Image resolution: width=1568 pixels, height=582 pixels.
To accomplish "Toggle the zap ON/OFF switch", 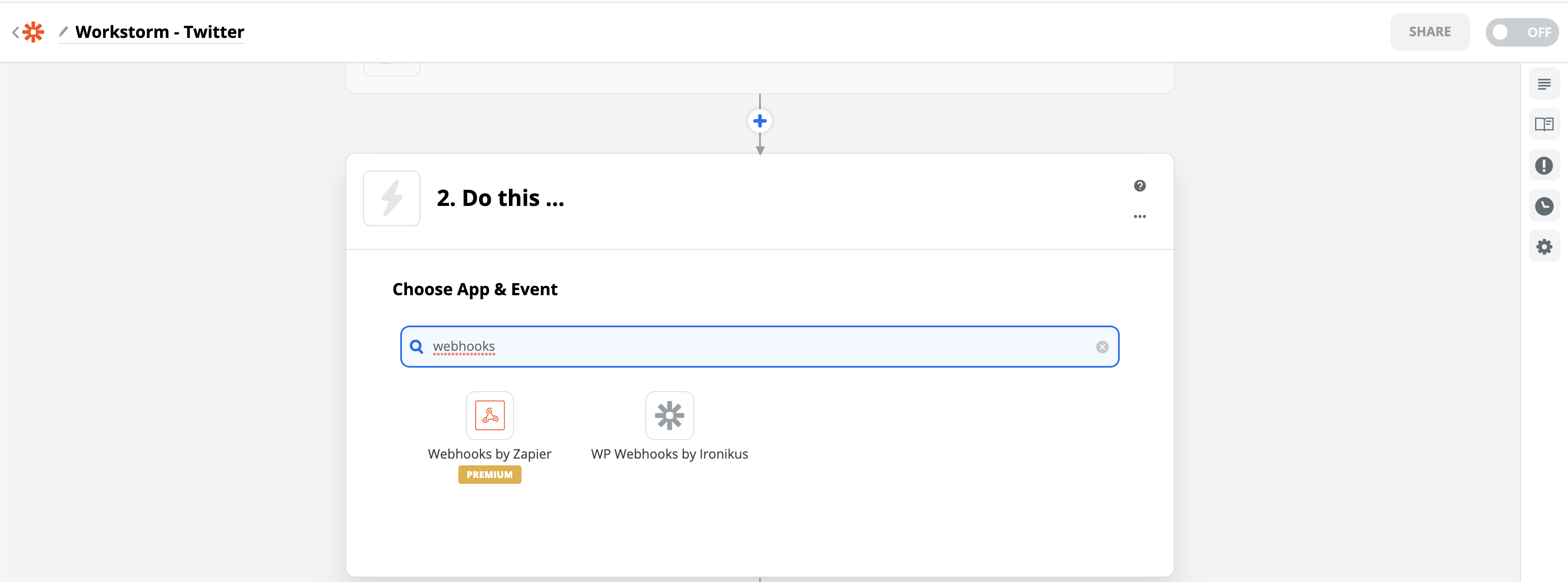I will (1522, 32).
